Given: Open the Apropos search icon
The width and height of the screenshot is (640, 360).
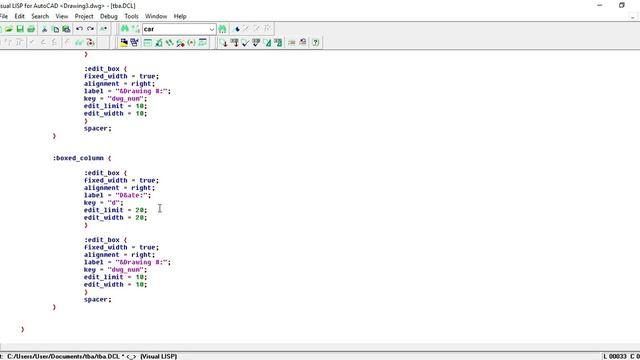Looking at the screenshot, I should (x=191, y=42).
